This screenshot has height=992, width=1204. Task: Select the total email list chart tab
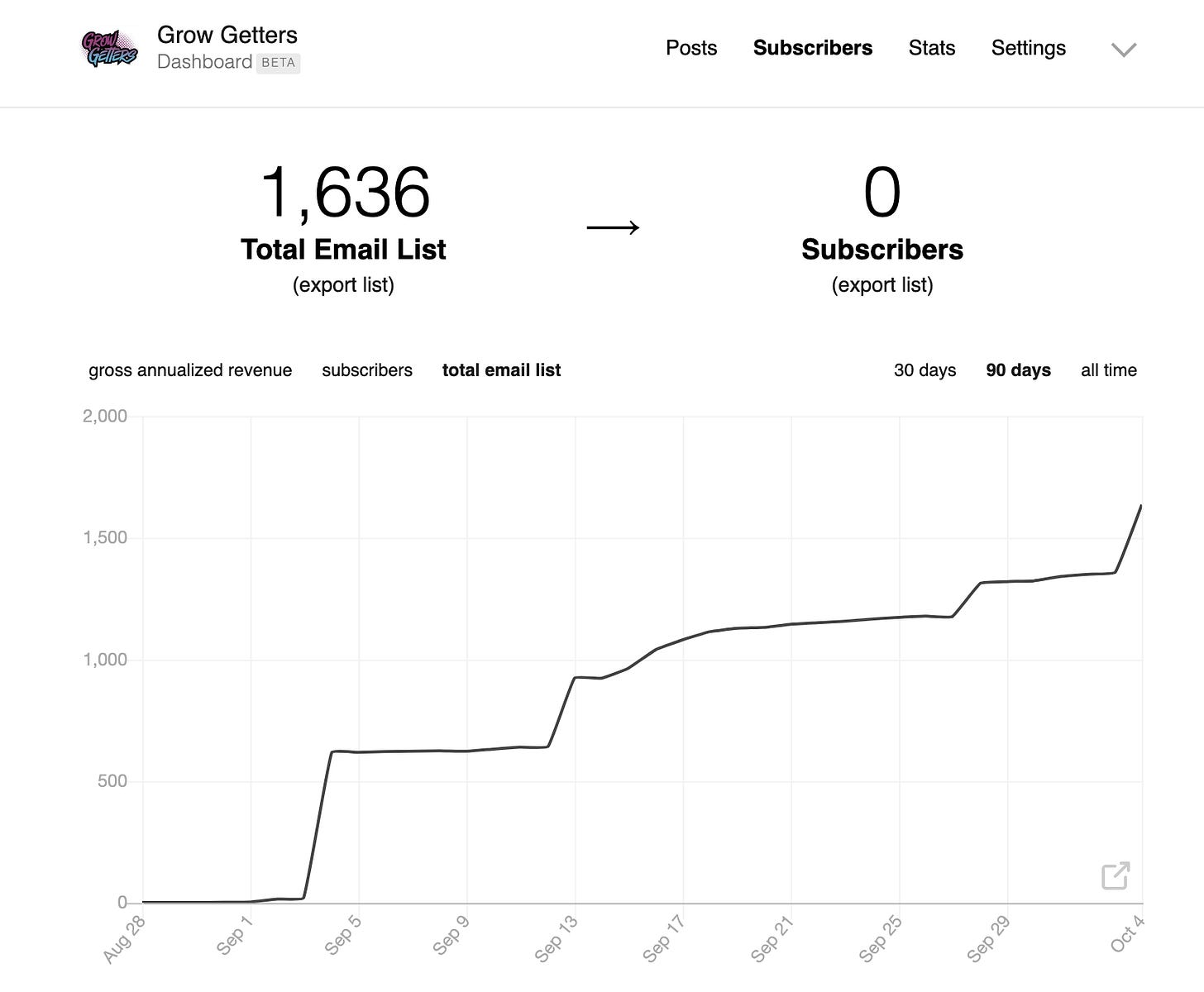coord(501,370)
